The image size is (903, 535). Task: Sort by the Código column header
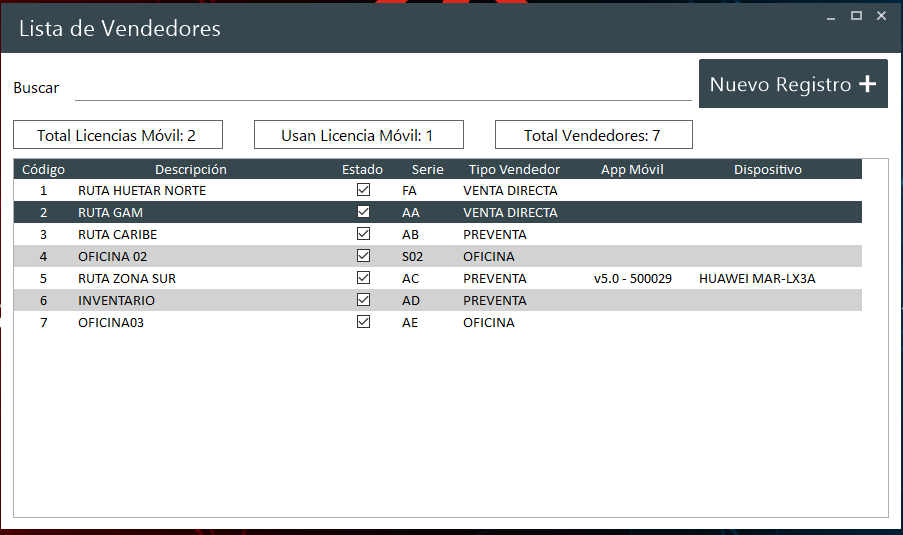(x=43, y=169)
